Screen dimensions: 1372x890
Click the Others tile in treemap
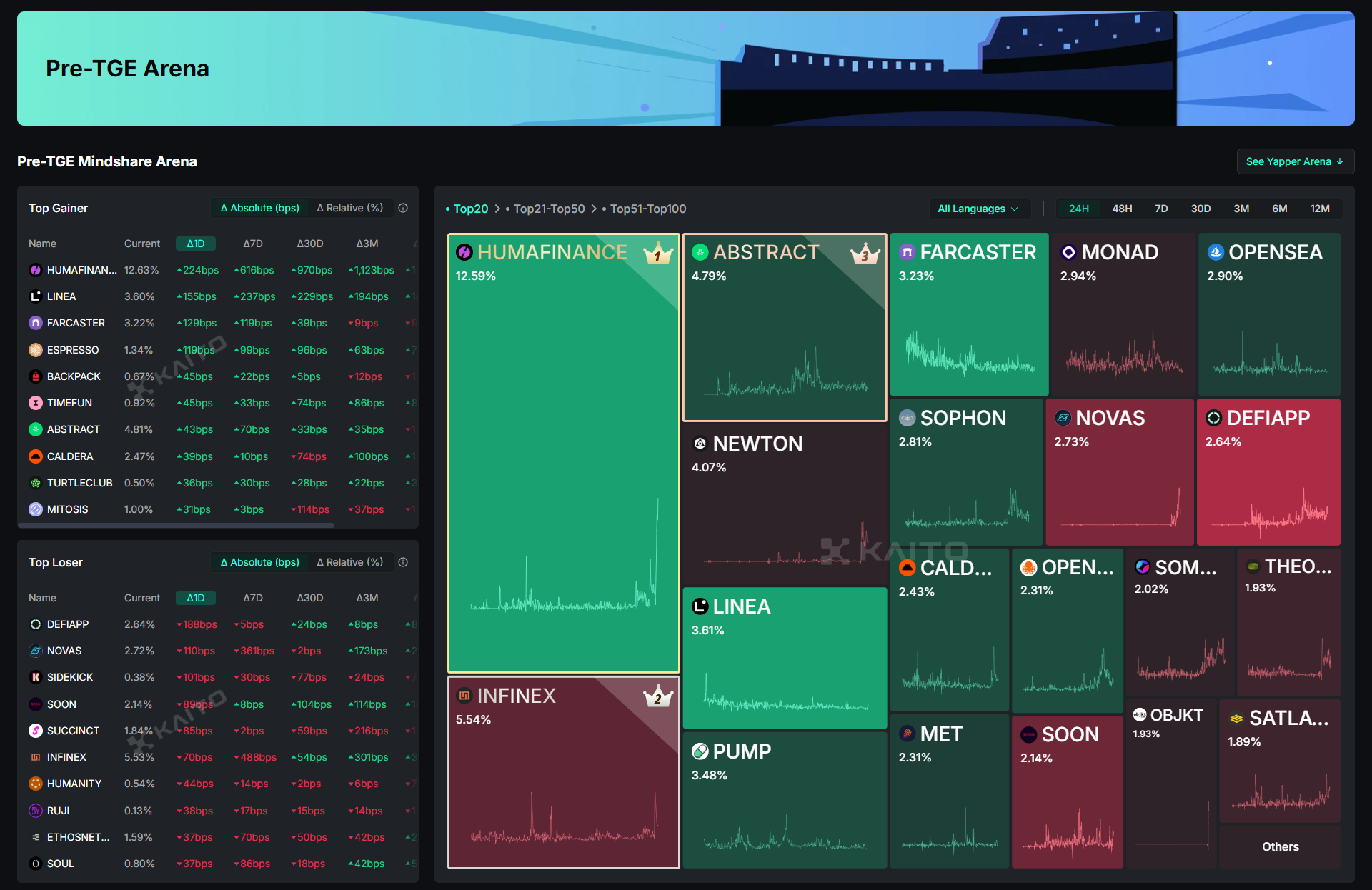point(1280,846)
